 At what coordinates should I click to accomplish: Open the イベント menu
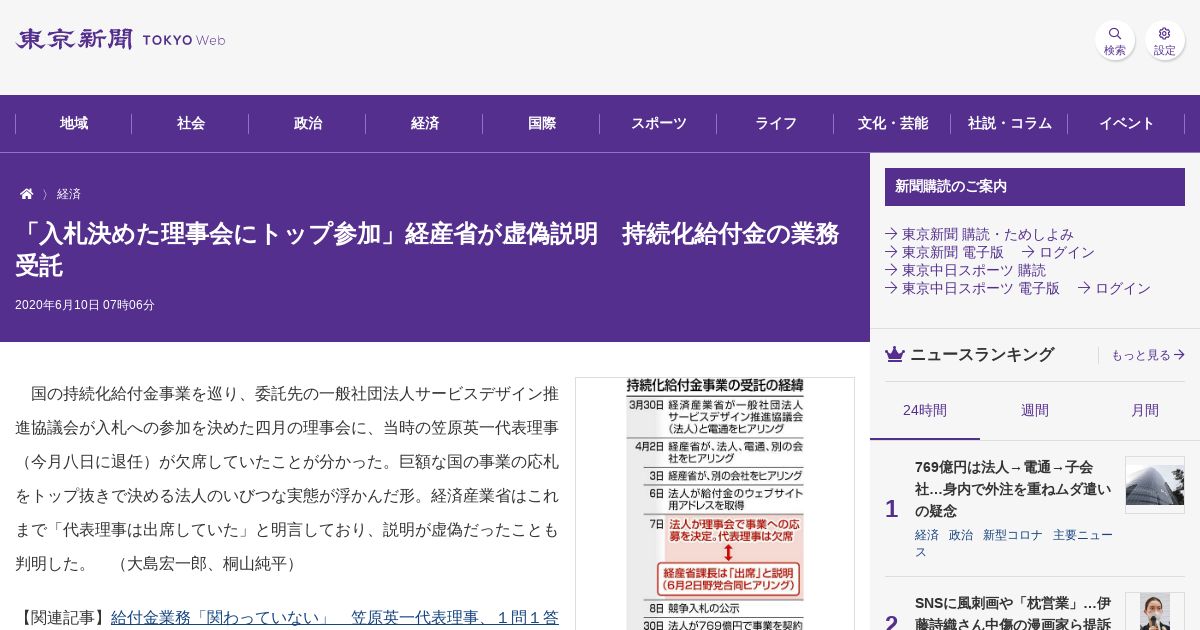(1127, 123)
